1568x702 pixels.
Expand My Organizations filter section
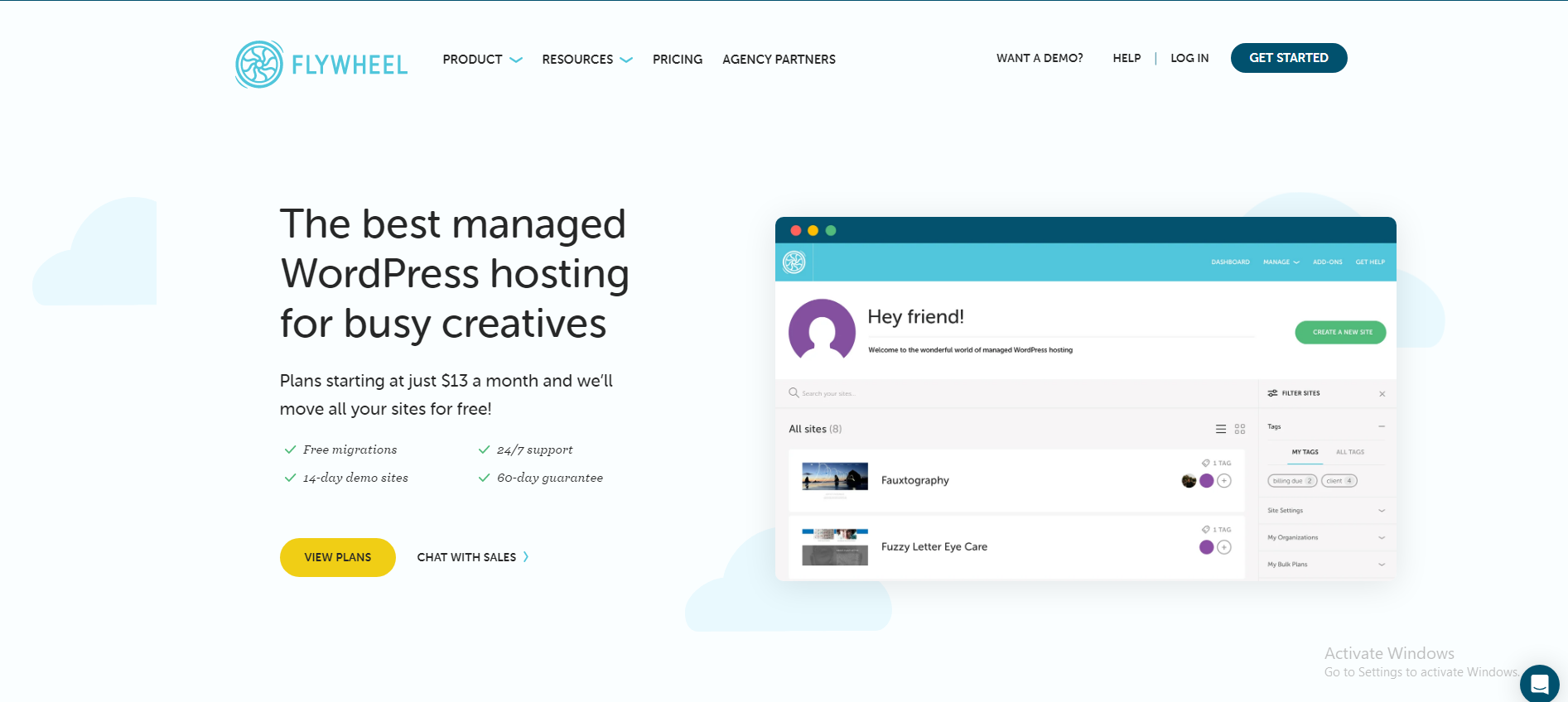pyautogui.click(x=1381, y=538)
